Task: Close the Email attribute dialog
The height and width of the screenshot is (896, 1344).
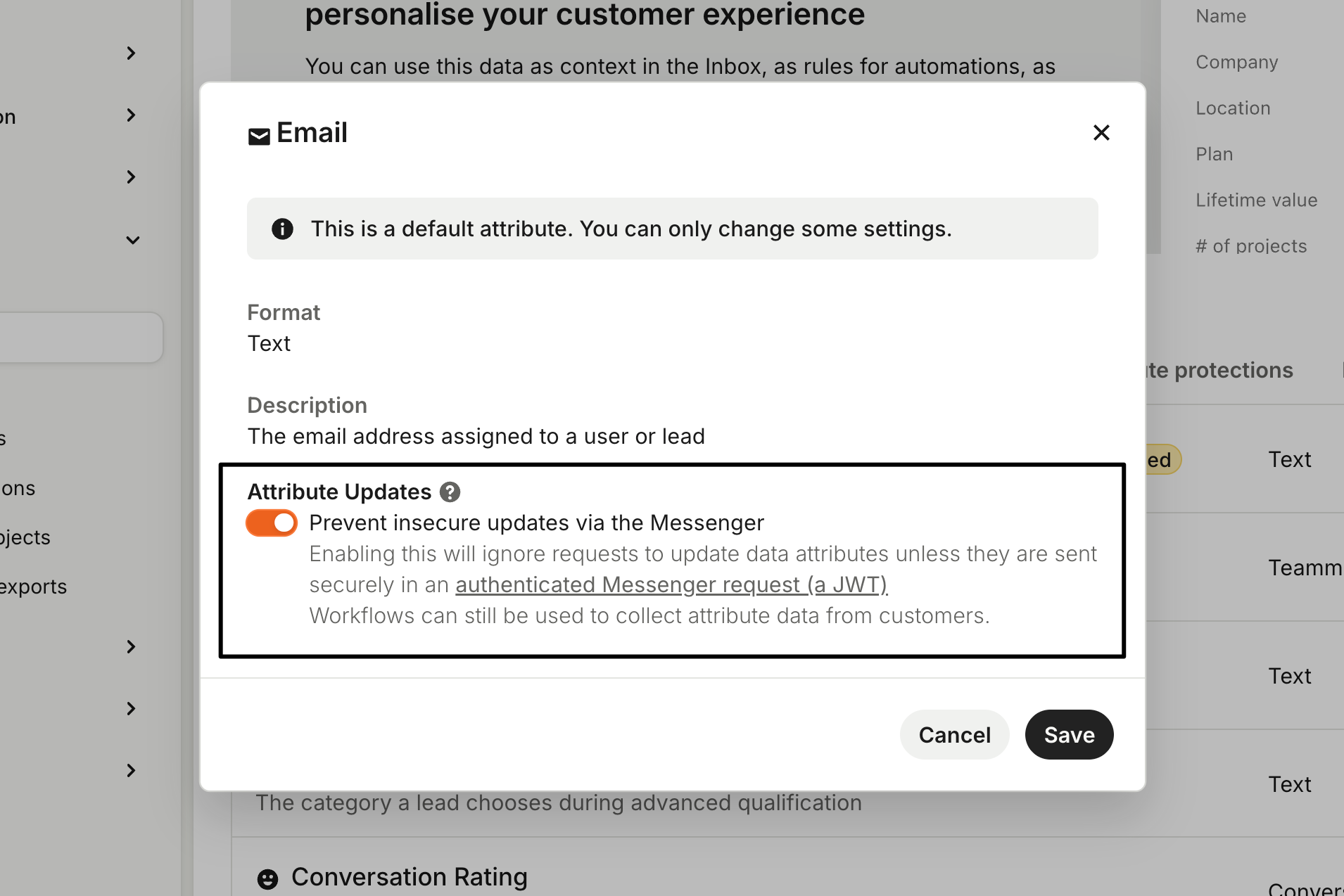Action: (x=1101, y=133)
